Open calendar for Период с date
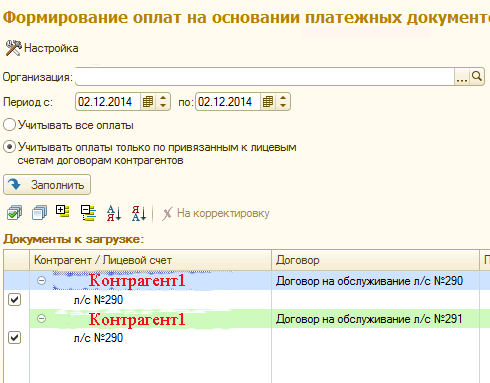Image resolution: width=490 pixels, height=383 pixels. [148, 102]
